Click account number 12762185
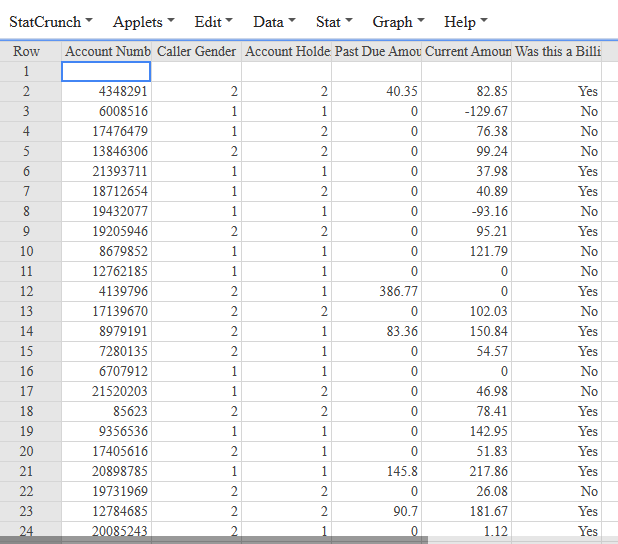The height and width of the screenshot is (544, 618). (x=106, y=272)
